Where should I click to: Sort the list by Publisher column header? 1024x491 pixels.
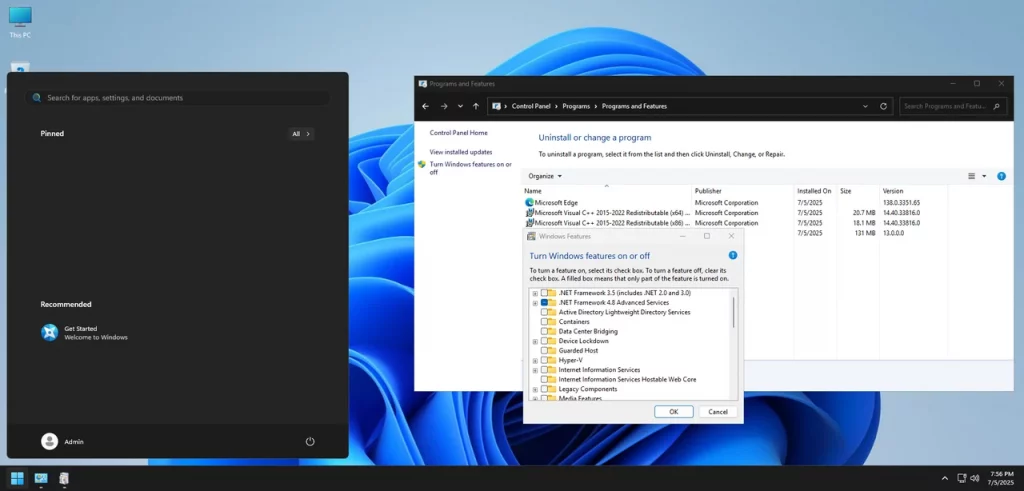(708, 190)
